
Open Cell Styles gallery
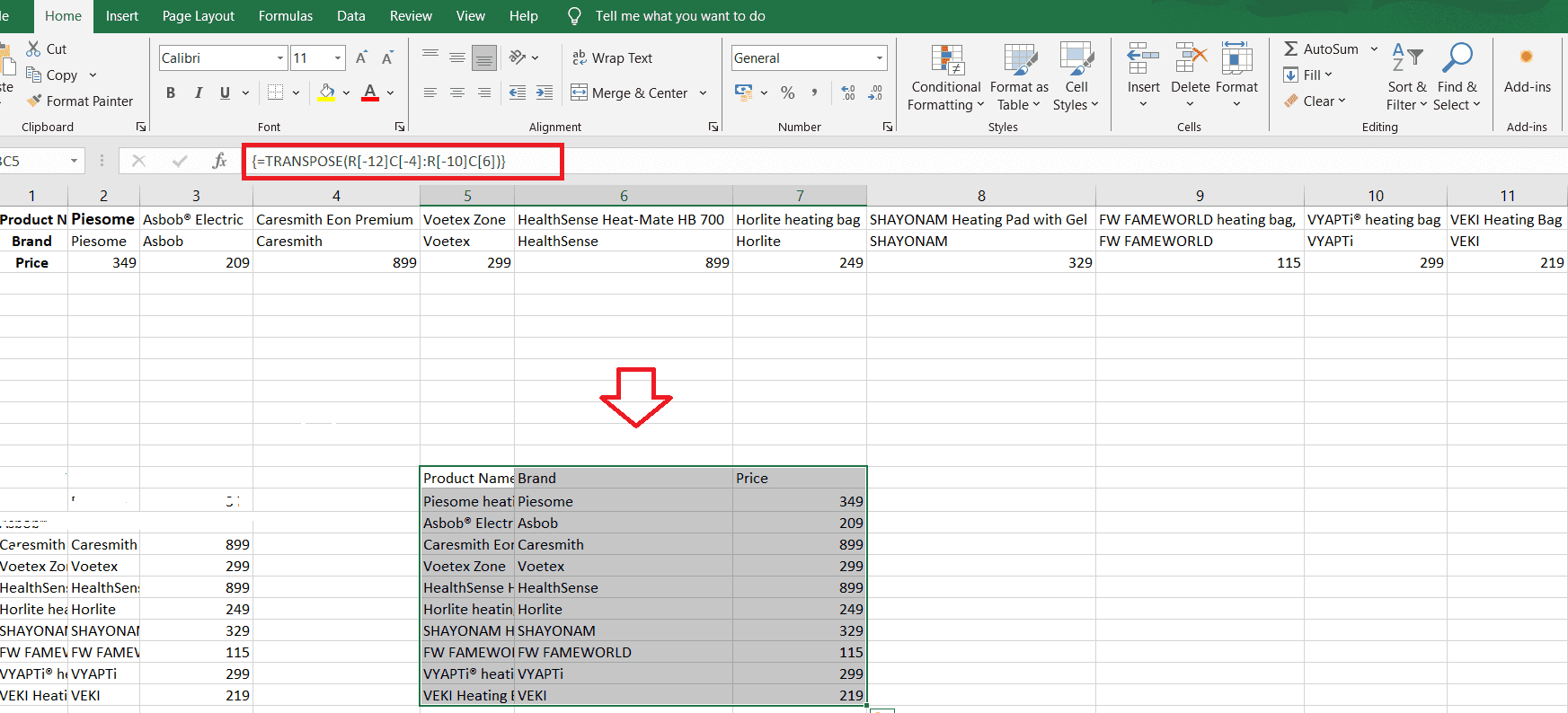pos(1076,78)
